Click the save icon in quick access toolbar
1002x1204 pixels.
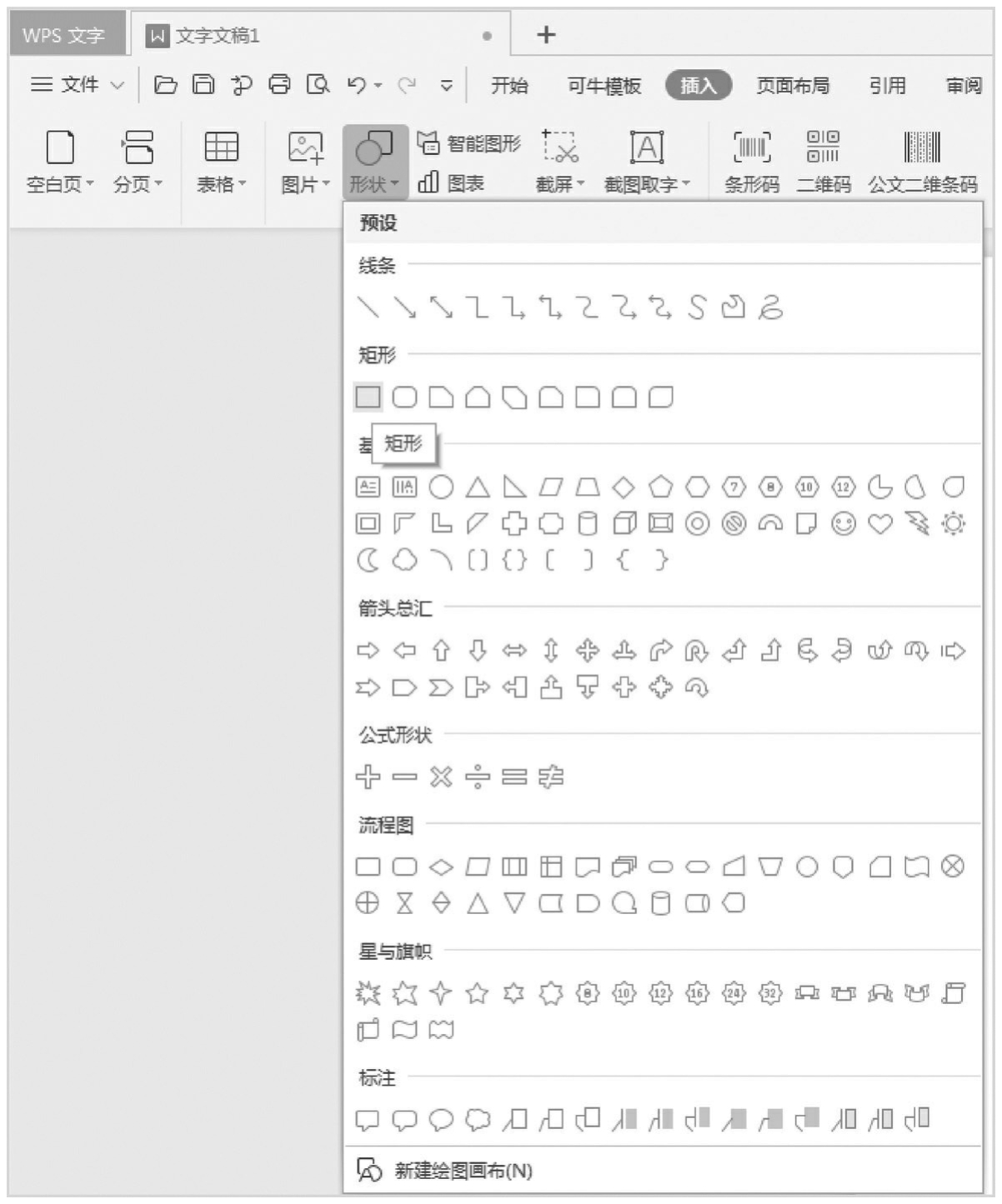[203, 84]
